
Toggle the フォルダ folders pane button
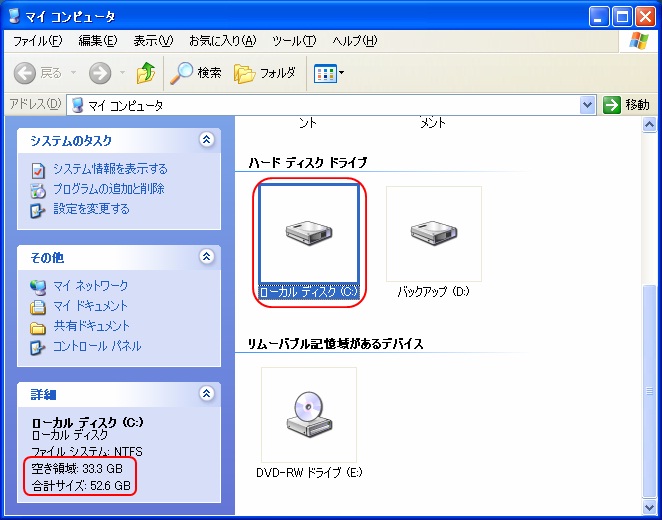(x=265, y=73)
